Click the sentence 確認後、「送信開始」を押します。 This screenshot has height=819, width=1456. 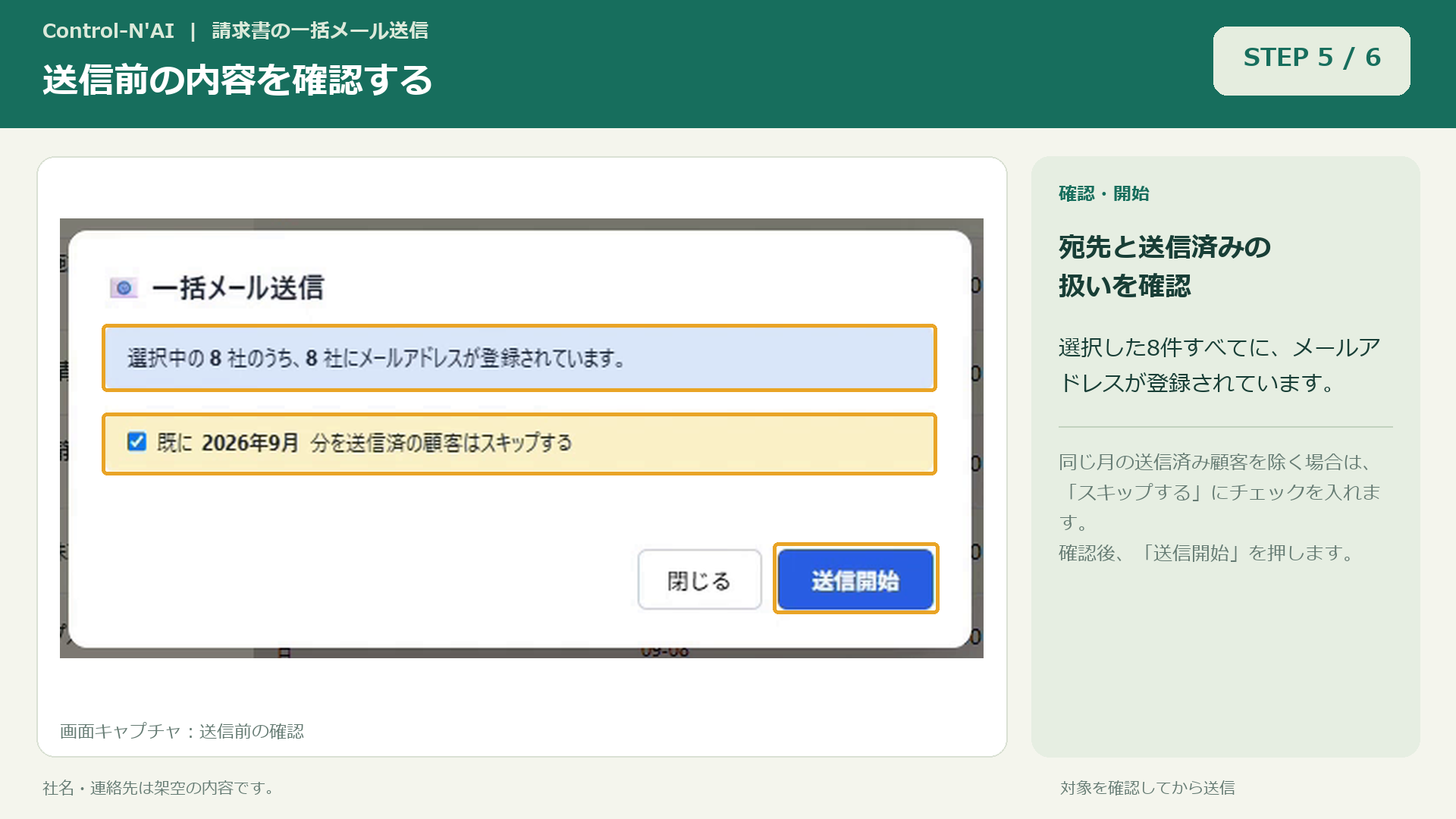click(1208, 553)
